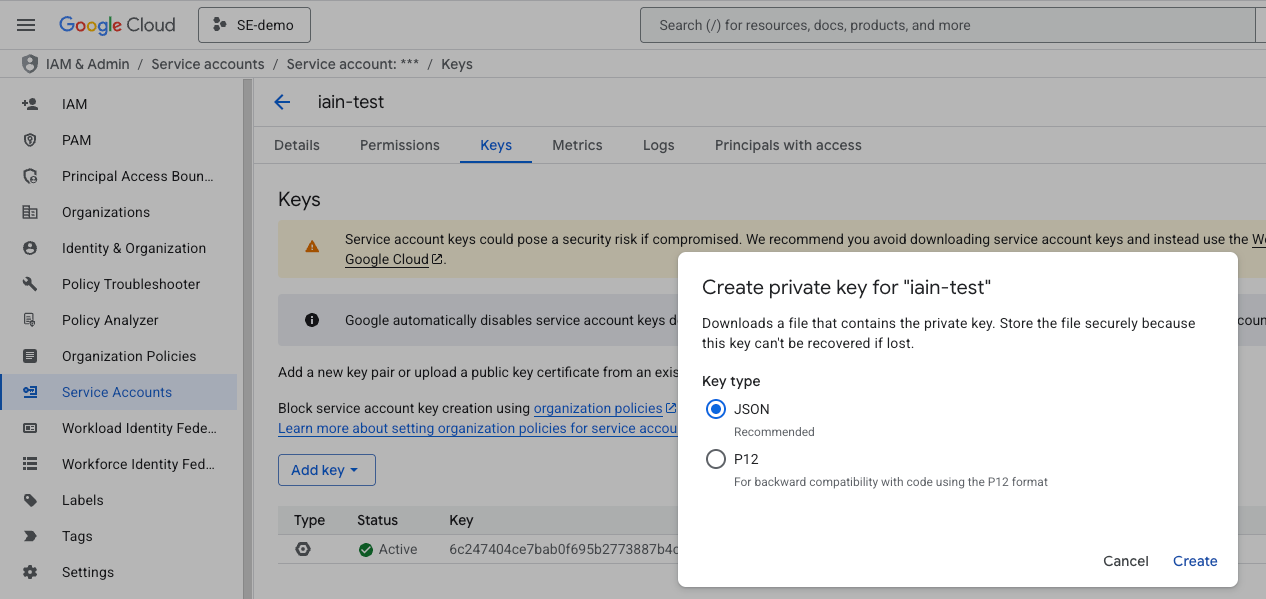
Task: Open the organization policies link
Action: tap(598, 408)
